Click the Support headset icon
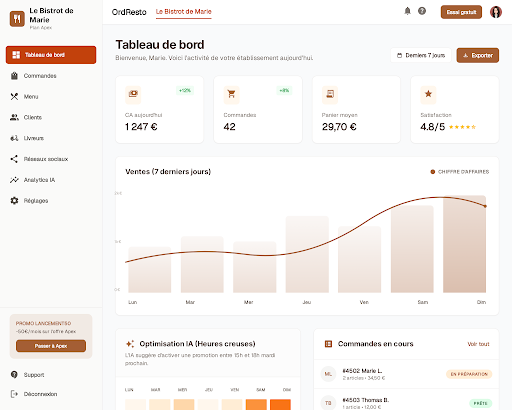 14,374
